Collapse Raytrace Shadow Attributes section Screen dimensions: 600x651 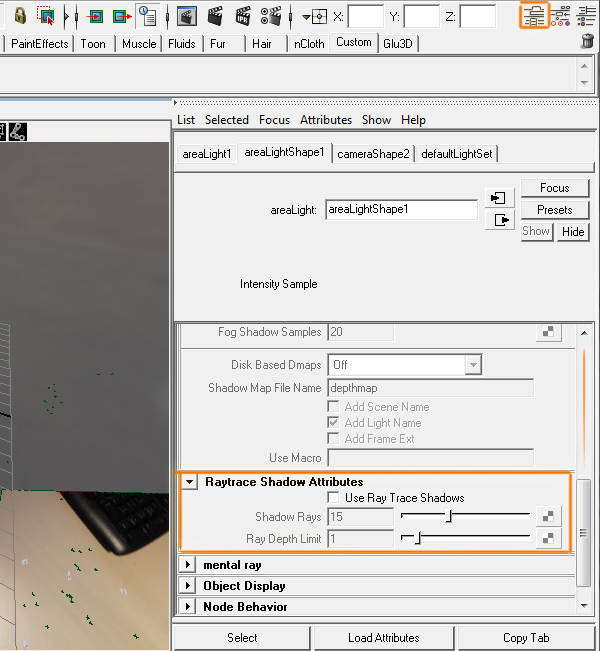click(189, 482)
